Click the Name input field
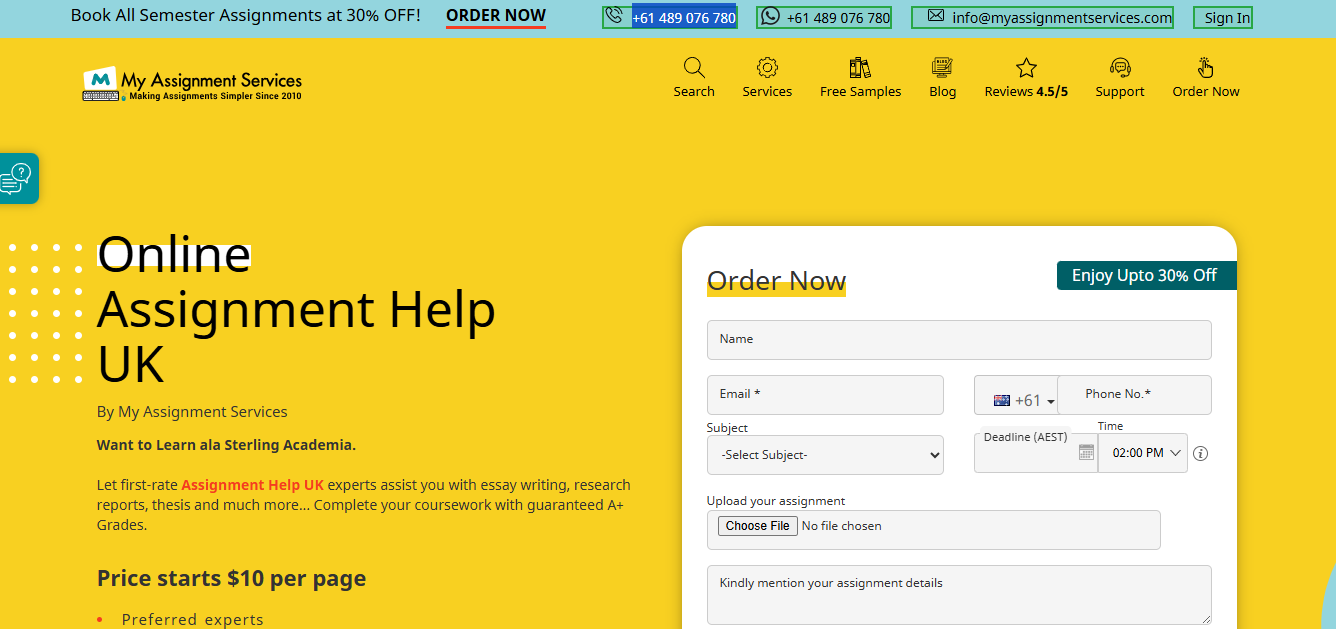Image resolution: width=1336 pixels, height=629 pixels. 959,340
